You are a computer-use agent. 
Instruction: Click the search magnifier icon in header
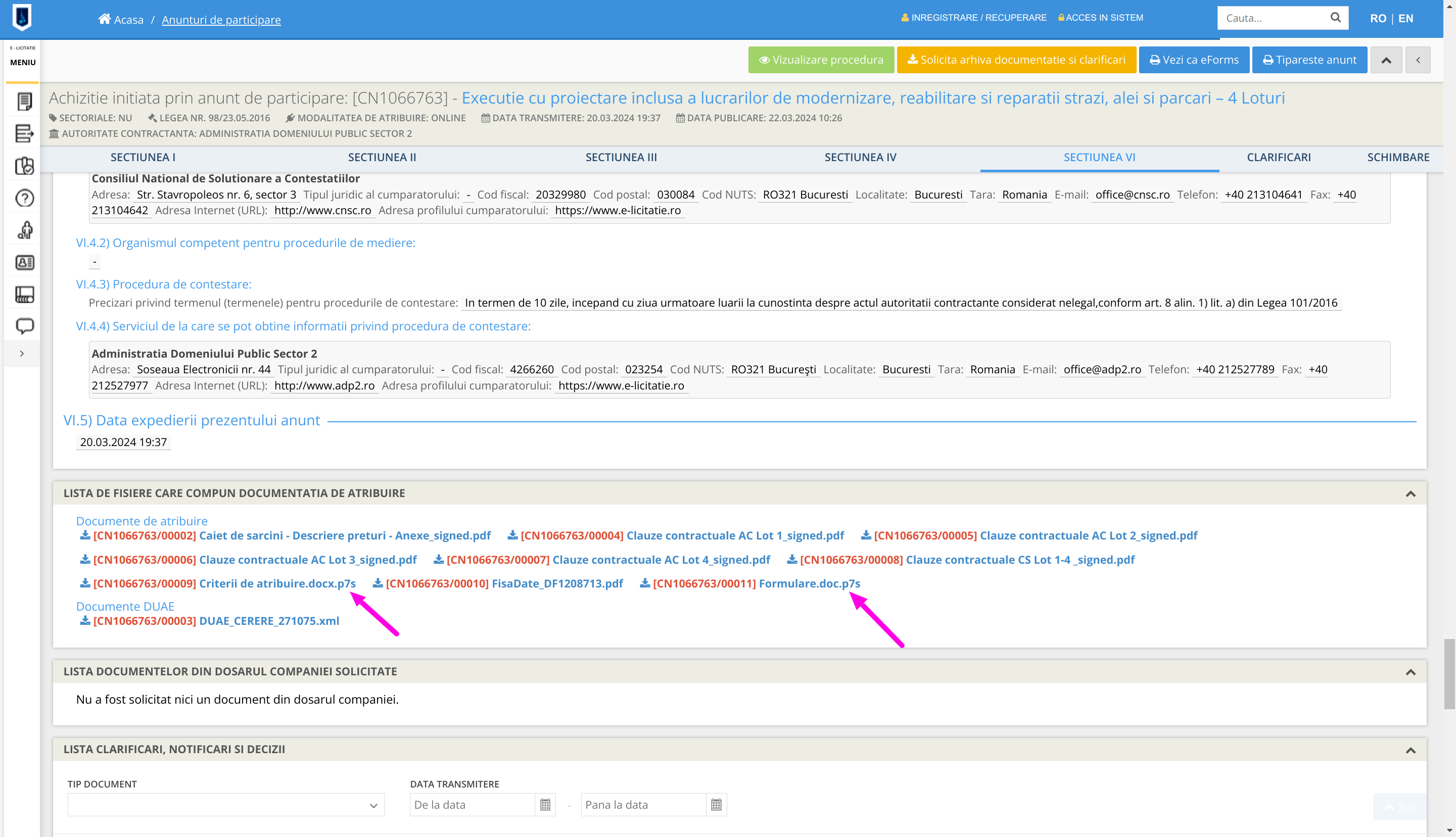click(x=1335, y=18)
